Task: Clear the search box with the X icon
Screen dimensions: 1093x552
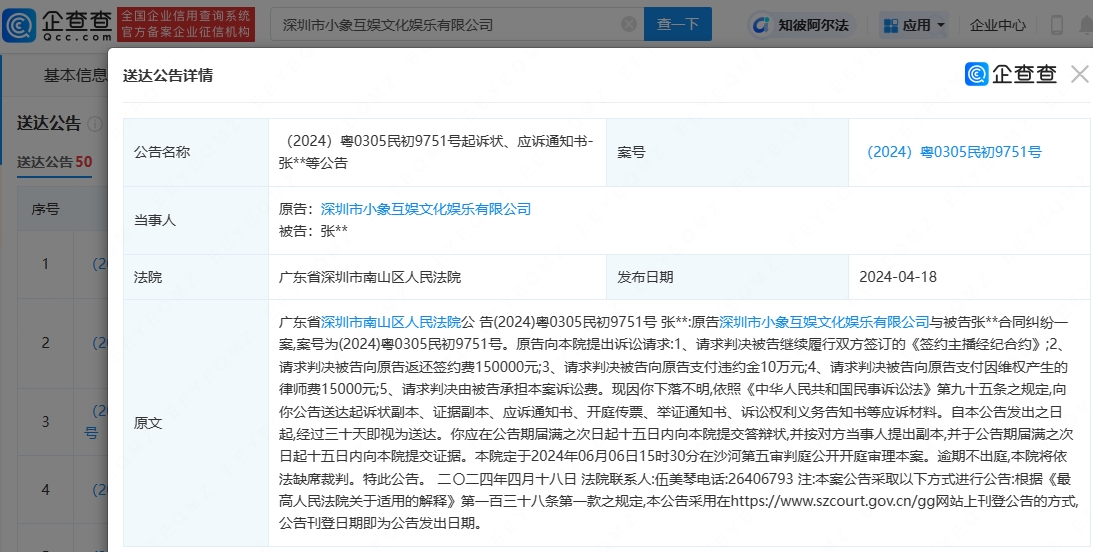Action: click(x=629, y=24)
